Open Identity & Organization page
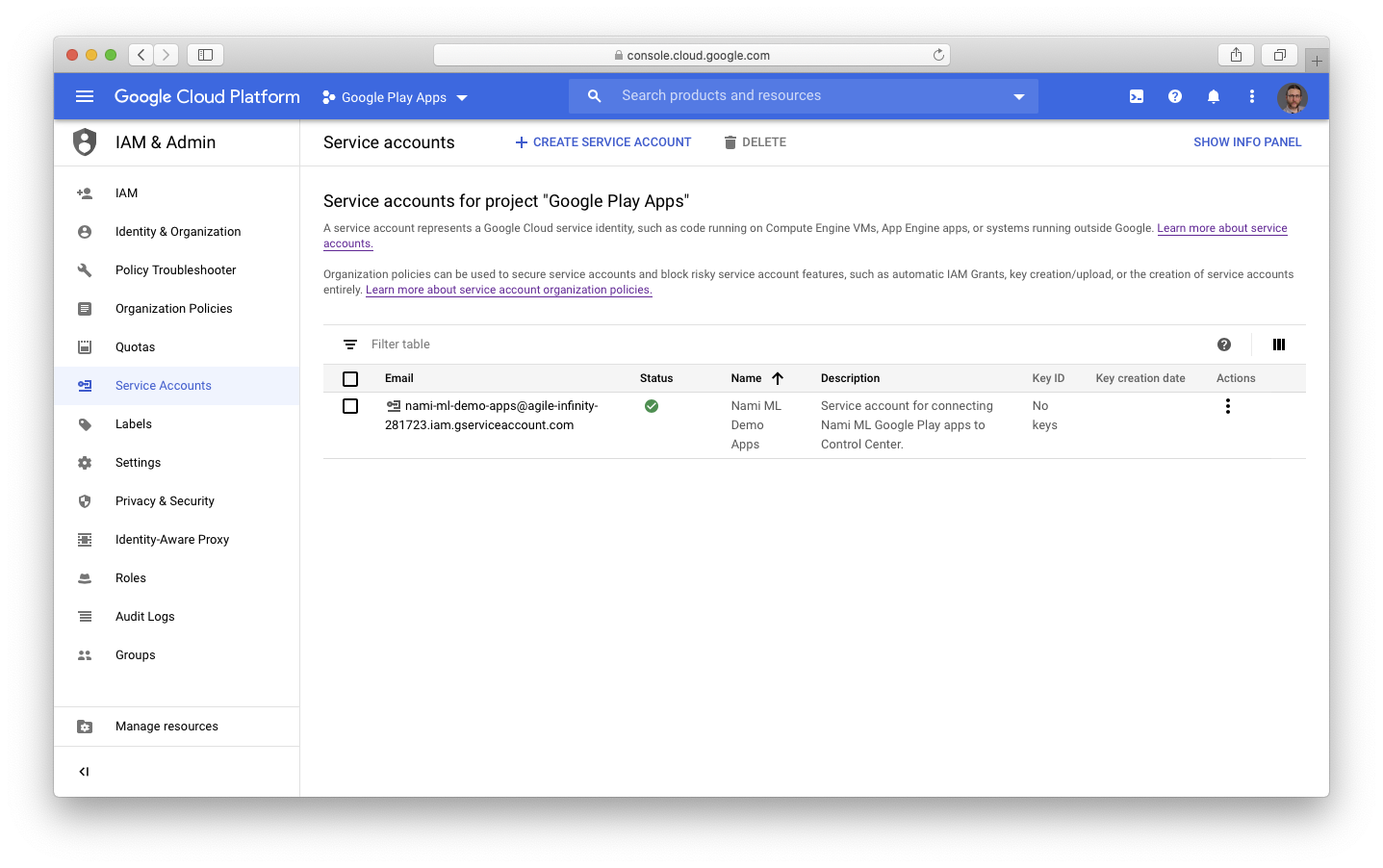This screenshot has height=868, width=1383. [177, 232]
